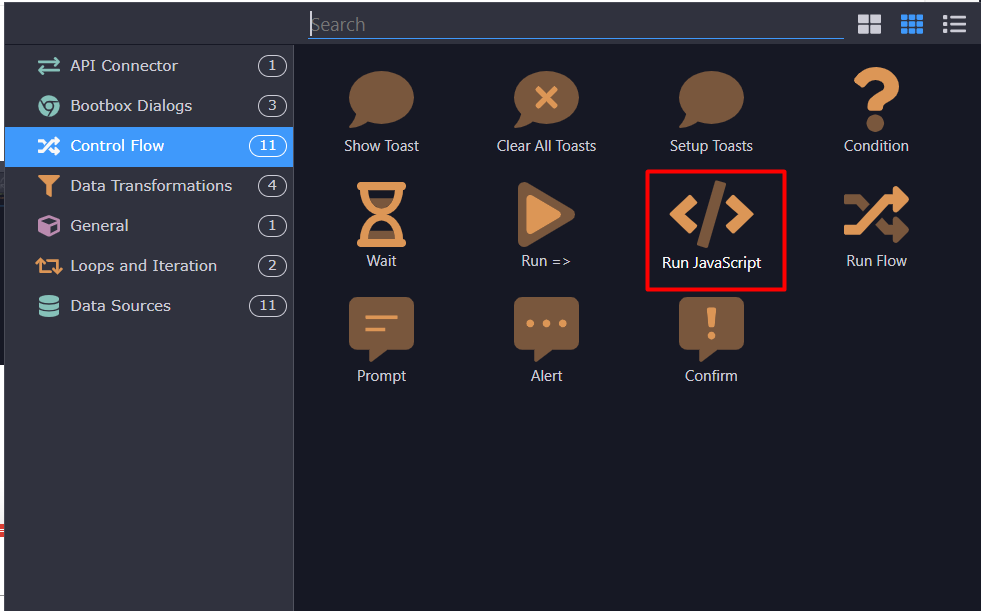Select the Condition question mark icon
Screen dimensions: 981x611
(876, 99)
